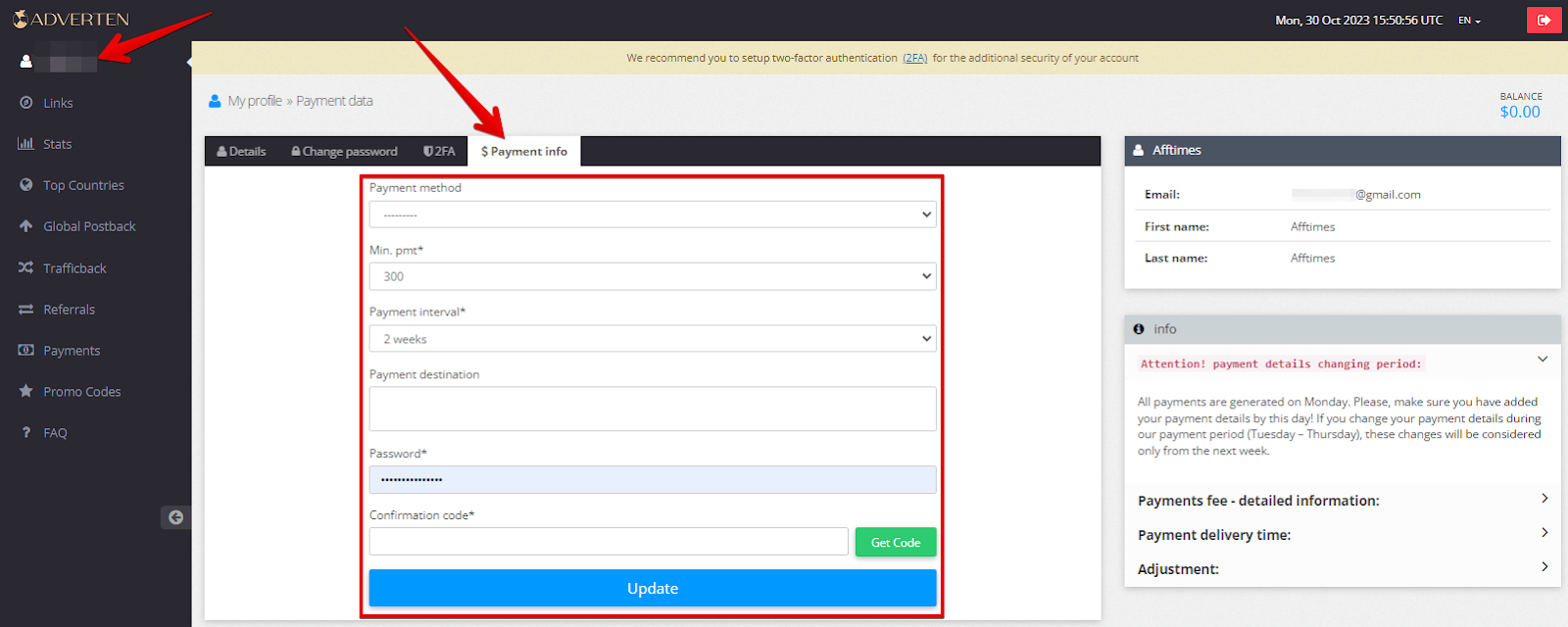
Task: Click the Payment destination text field
Action: point(653,409)
